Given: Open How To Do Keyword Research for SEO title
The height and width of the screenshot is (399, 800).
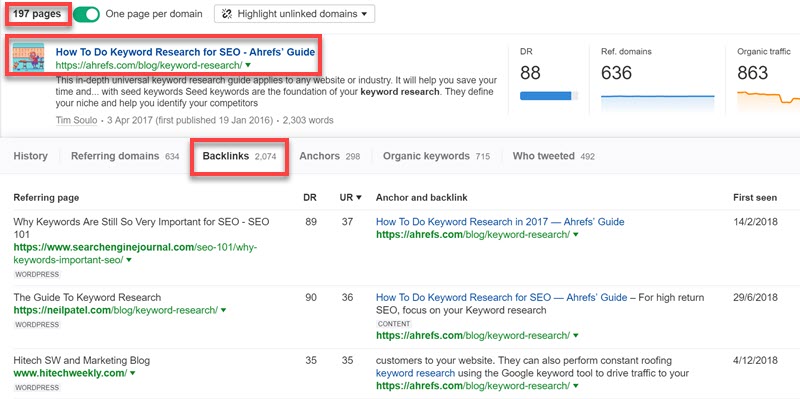Looking at the screenshot, I should click(185, 52).
